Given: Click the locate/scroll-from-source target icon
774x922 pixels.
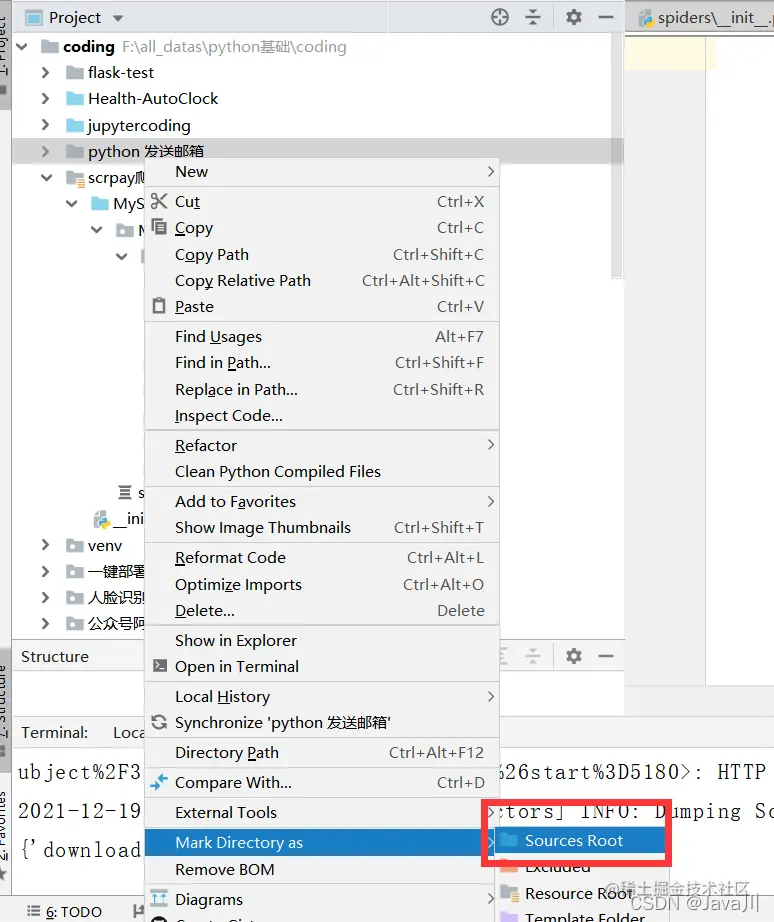Looking at the screenshot, I should click(499, 18).
